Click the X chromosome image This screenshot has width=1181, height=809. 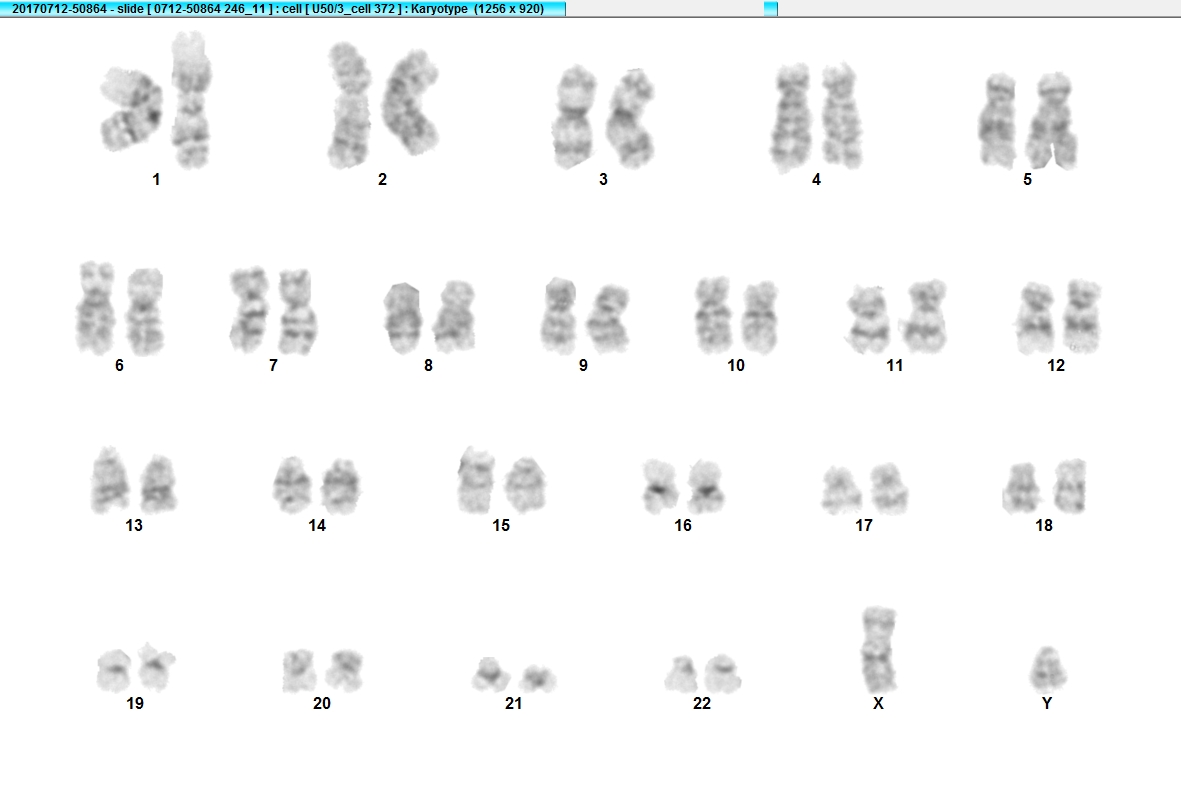click(878, 649)
